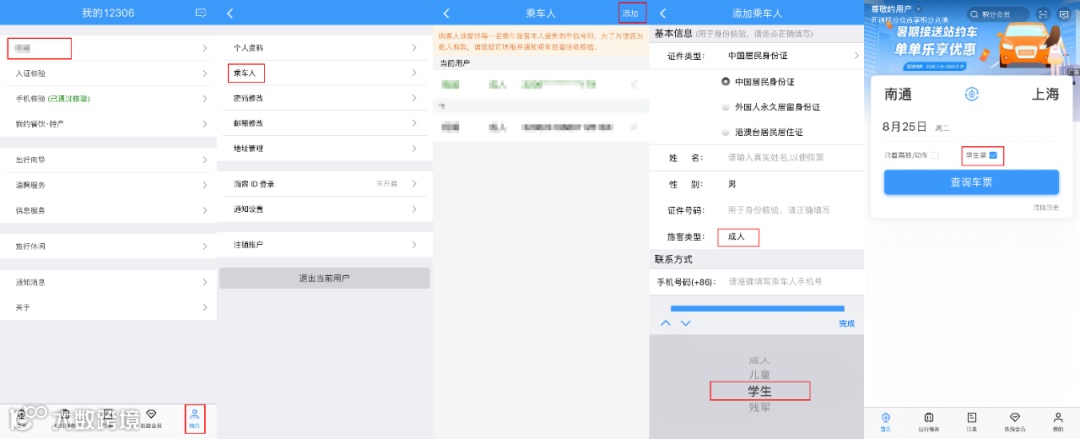Open the blurred username row in 我的12306
This screenshot has width=1080, height=439.
tap(108, 48)
